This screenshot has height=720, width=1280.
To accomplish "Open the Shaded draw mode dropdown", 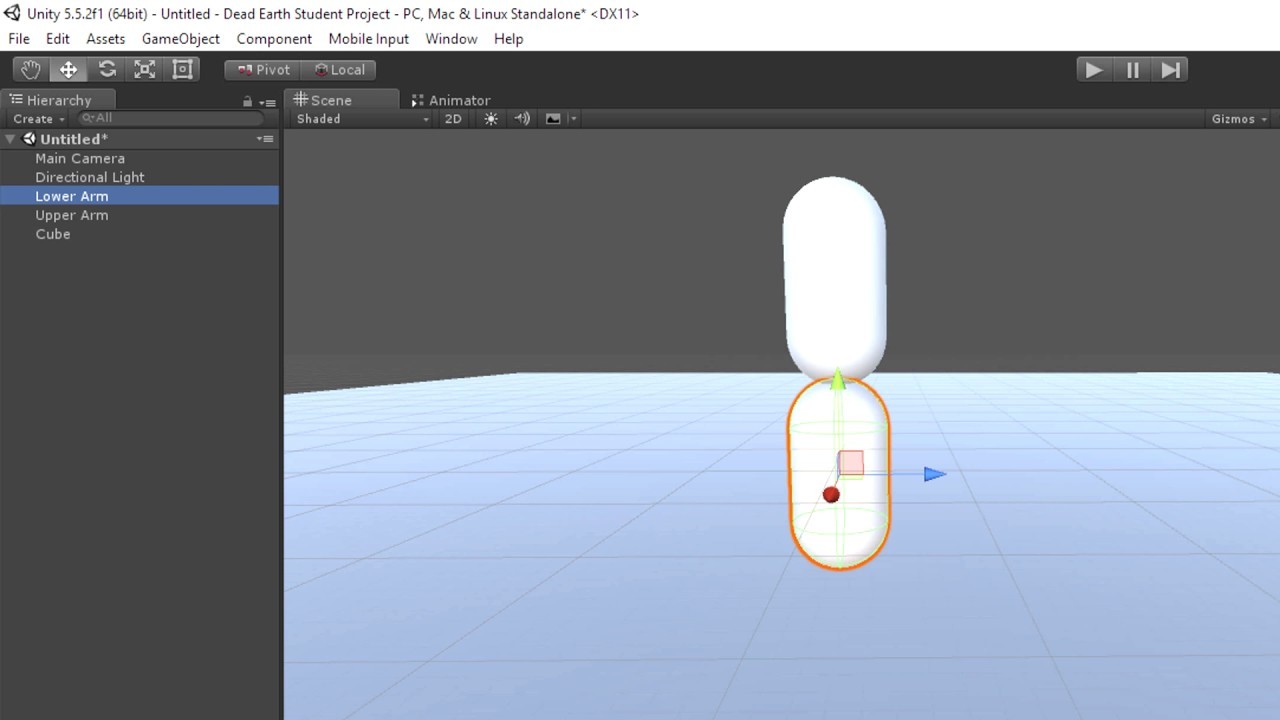I will pyautogui.click(x=362, y=119).
